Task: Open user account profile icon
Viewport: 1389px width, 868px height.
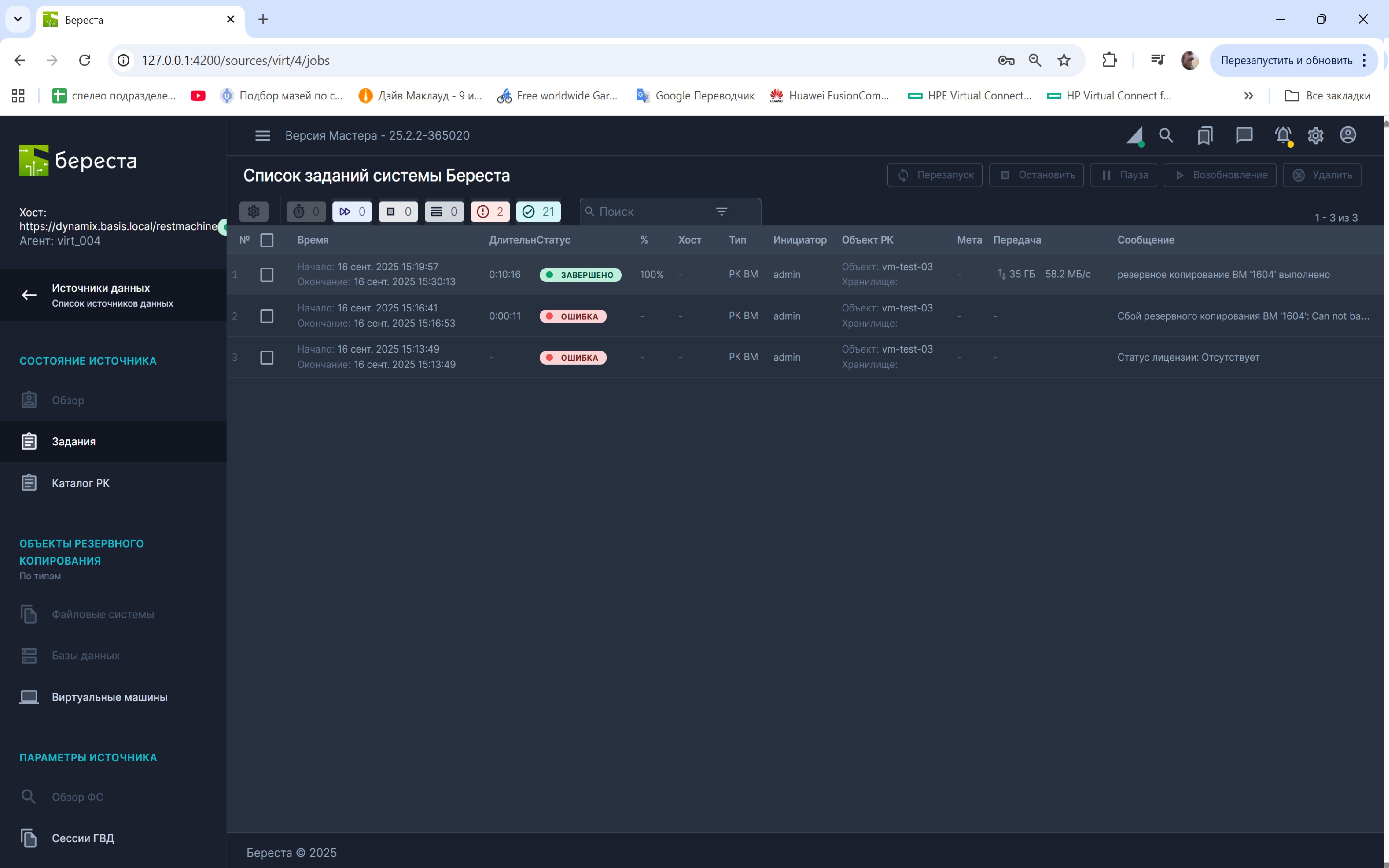Action: coord(1348,135)
